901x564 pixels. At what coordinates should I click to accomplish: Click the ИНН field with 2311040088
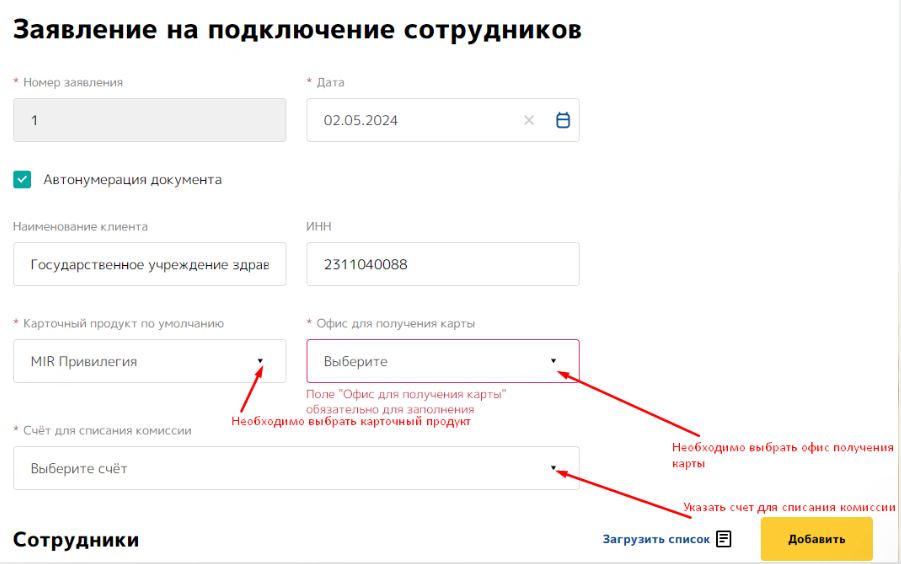(442, 265)
